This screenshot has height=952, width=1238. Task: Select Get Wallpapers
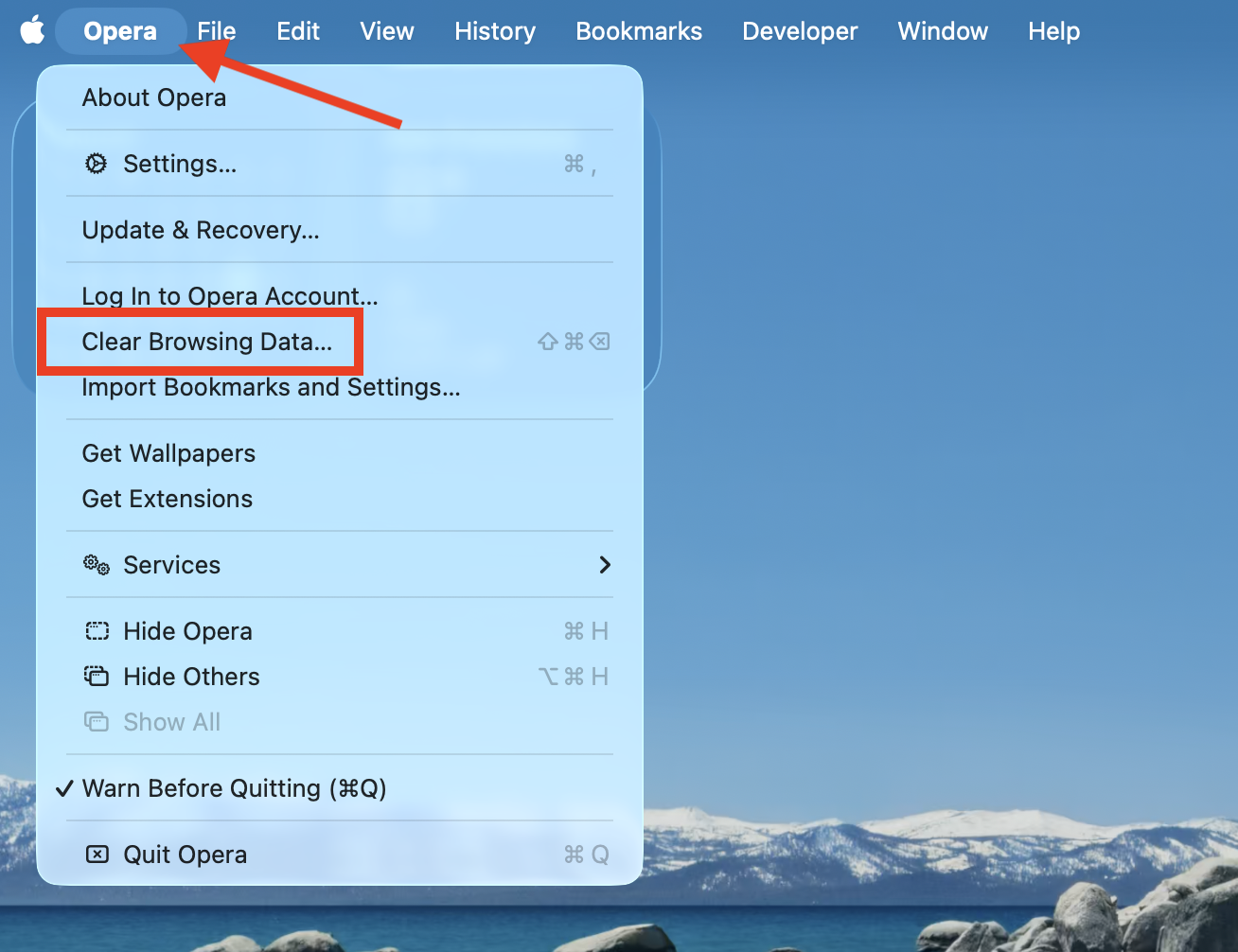point(168,452)
